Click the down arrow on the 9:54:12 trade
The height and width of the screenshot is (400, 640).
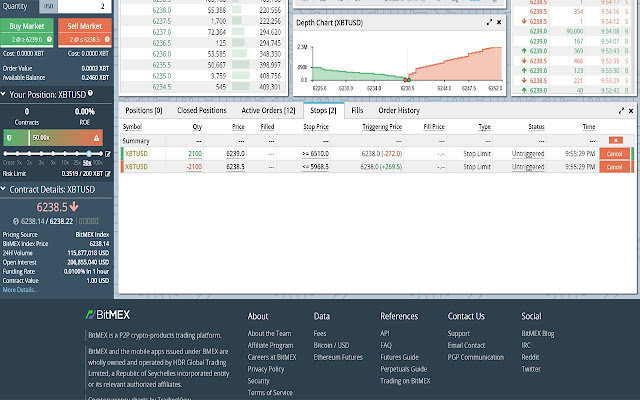pos(524,21)
